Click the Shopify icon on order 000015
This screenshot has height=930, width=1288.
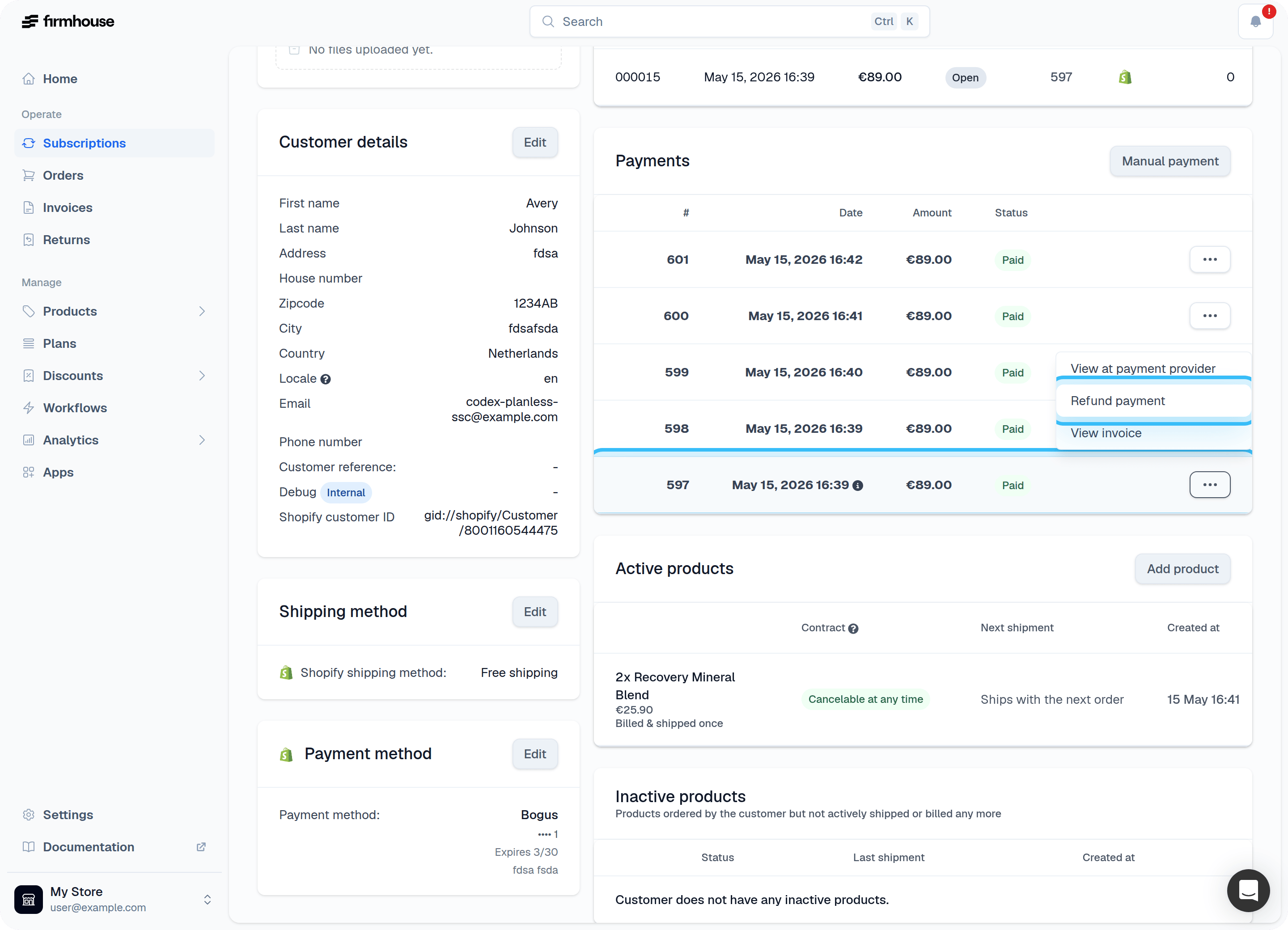(1125, 77)
